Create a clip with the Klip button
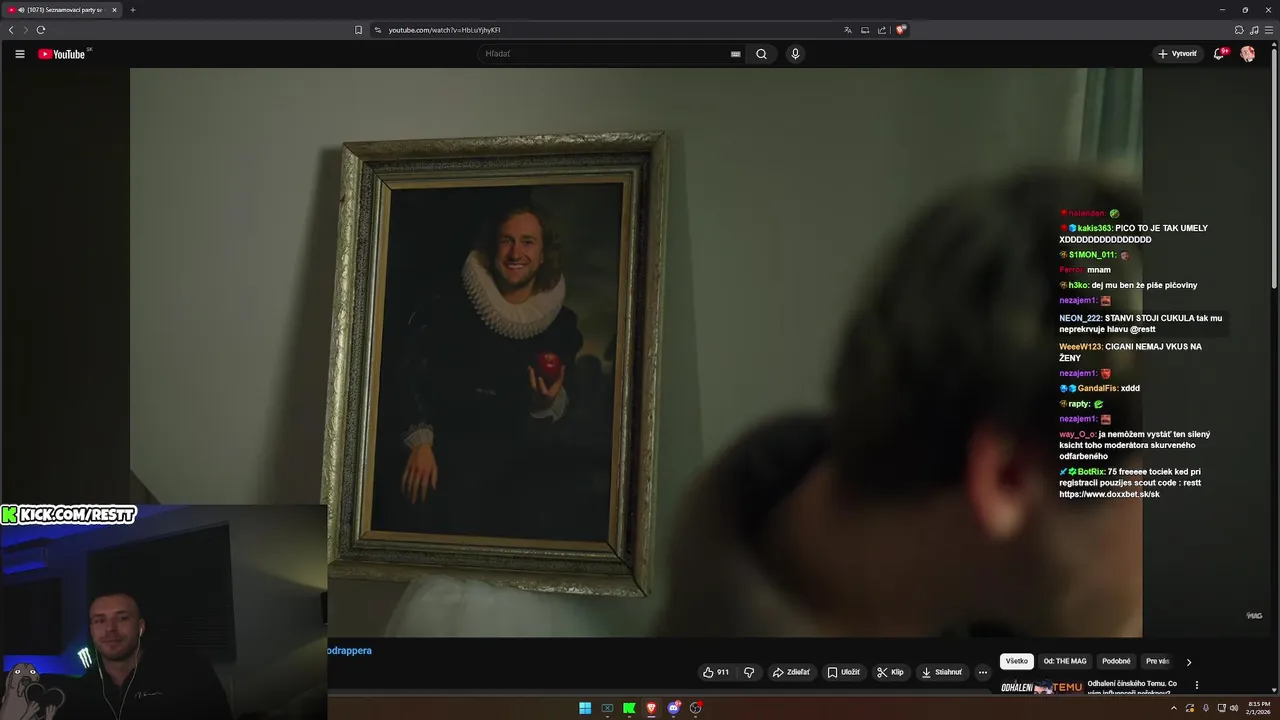 pos(890,672)
